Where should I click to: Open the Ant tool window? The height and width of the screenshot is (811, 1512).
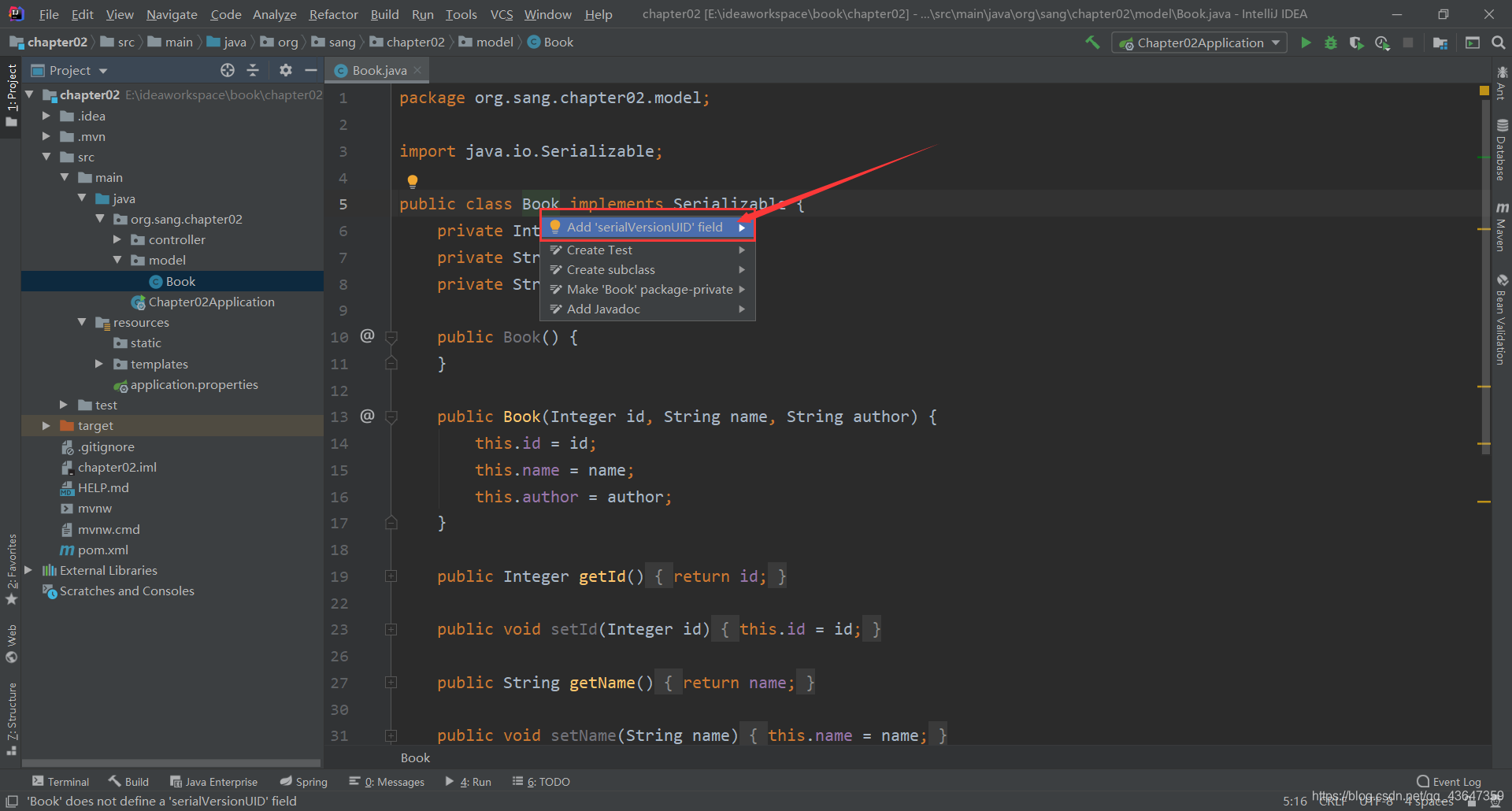pyautogui.click(x=1502, y=83)
